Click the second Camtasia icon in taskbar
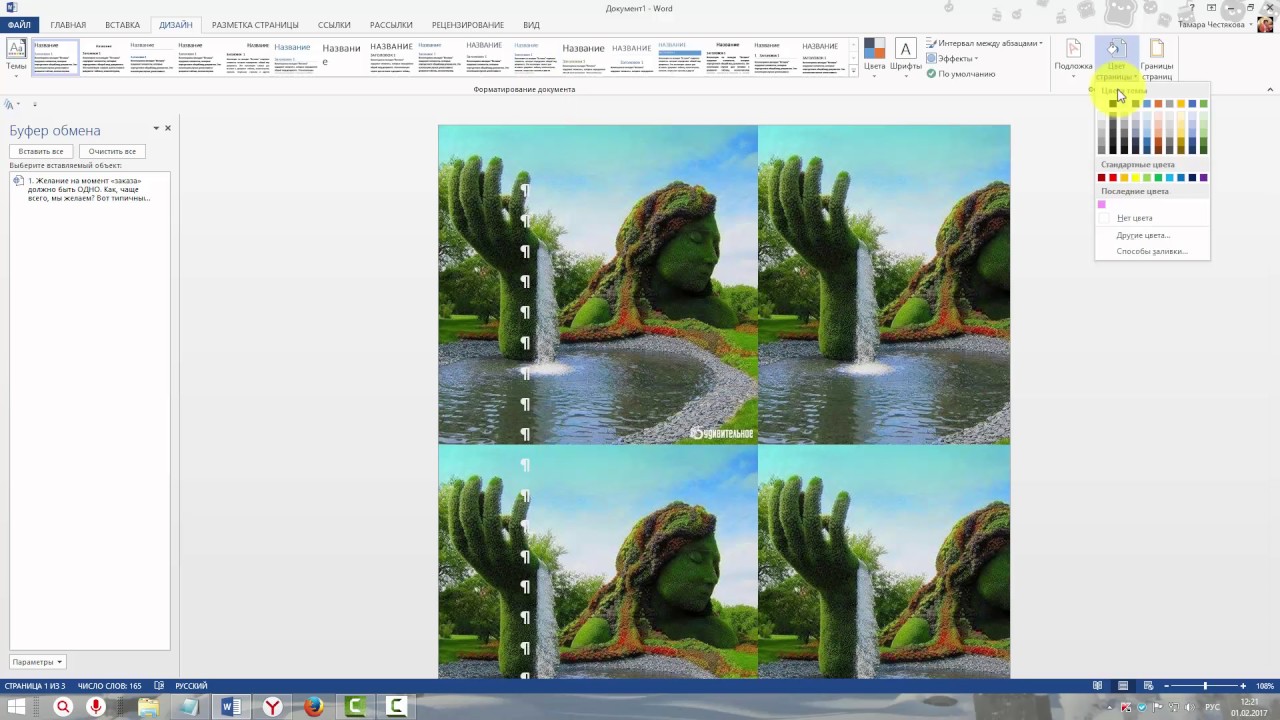Image resolution: width=1280 pixels, height=720 pixels. click(397, 707)
